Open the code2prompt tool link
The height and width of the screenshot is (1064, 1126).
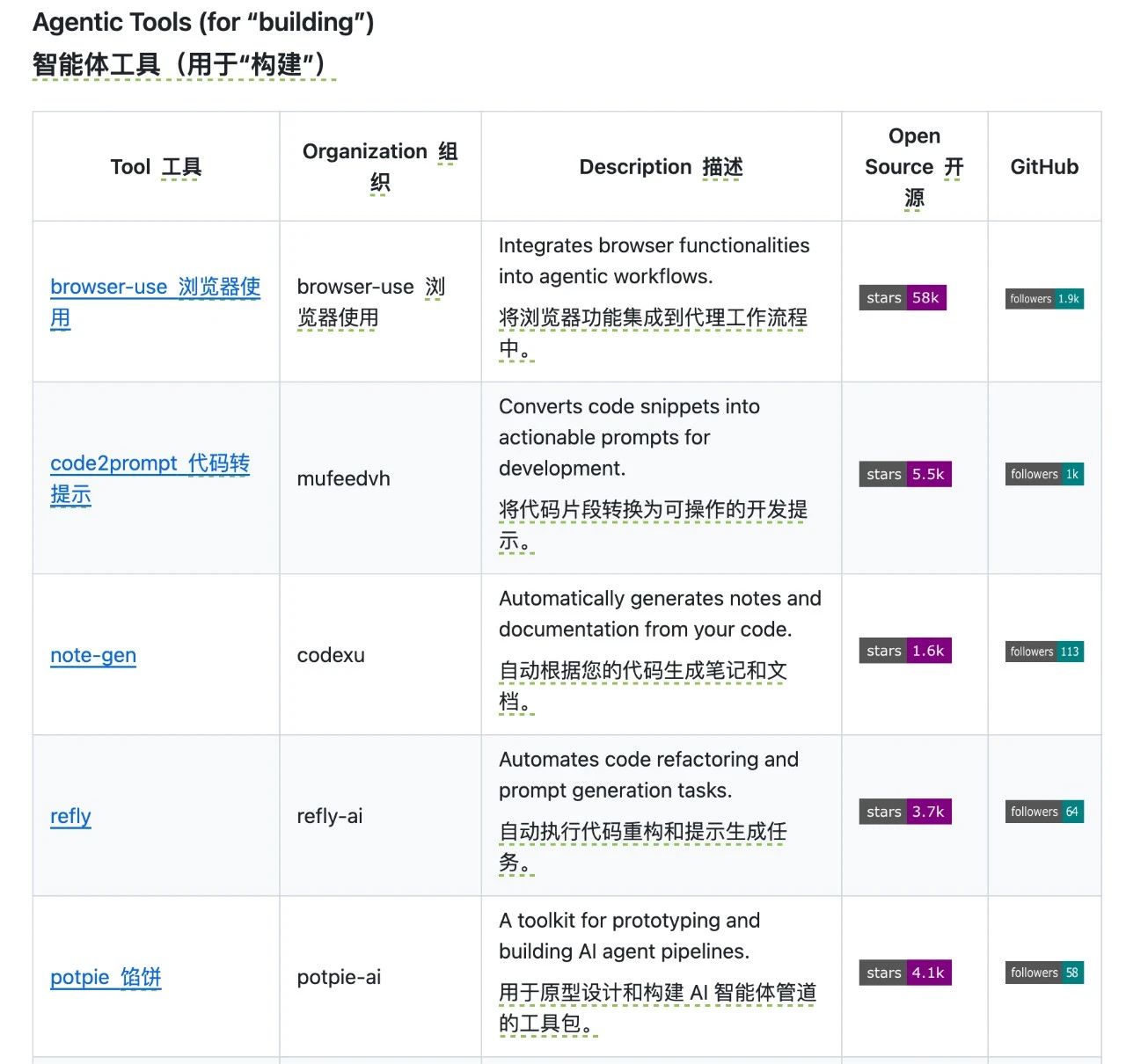[x=150, y=478]
